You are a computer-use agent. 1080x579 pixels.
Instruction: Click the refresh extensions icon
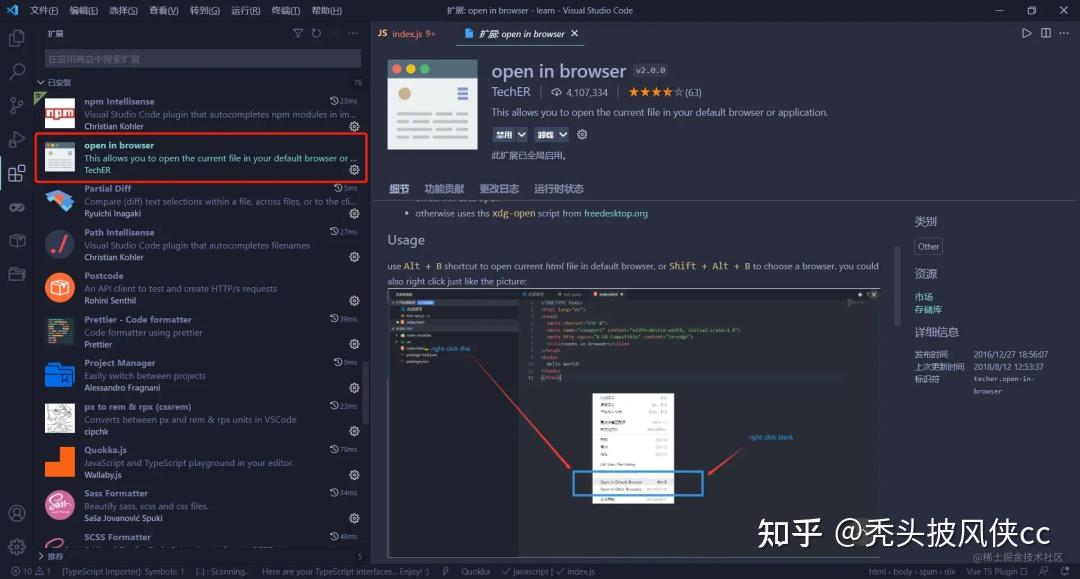pos(316,33)
